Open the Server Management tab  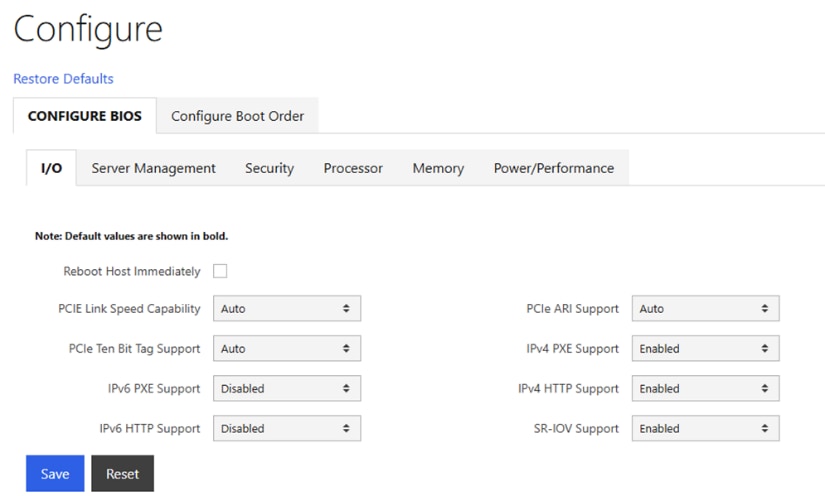pyautogui.click(x=153, y=168)
